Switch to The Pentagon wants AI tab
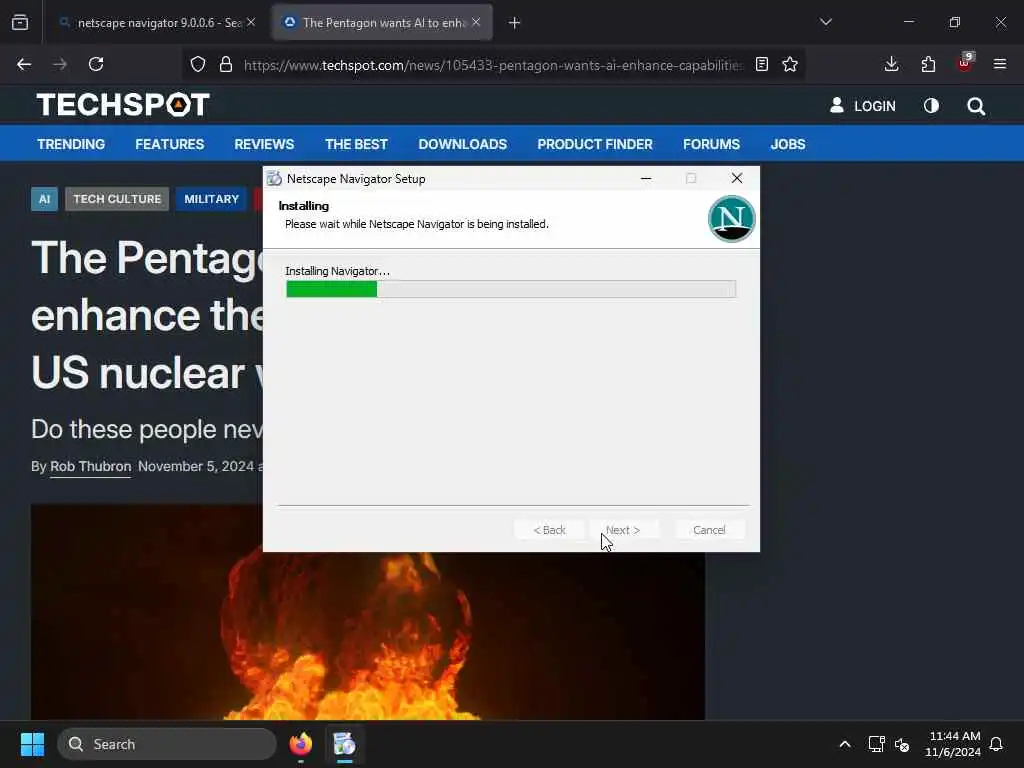Viewport: 1024px width, 768px height. 382,23
